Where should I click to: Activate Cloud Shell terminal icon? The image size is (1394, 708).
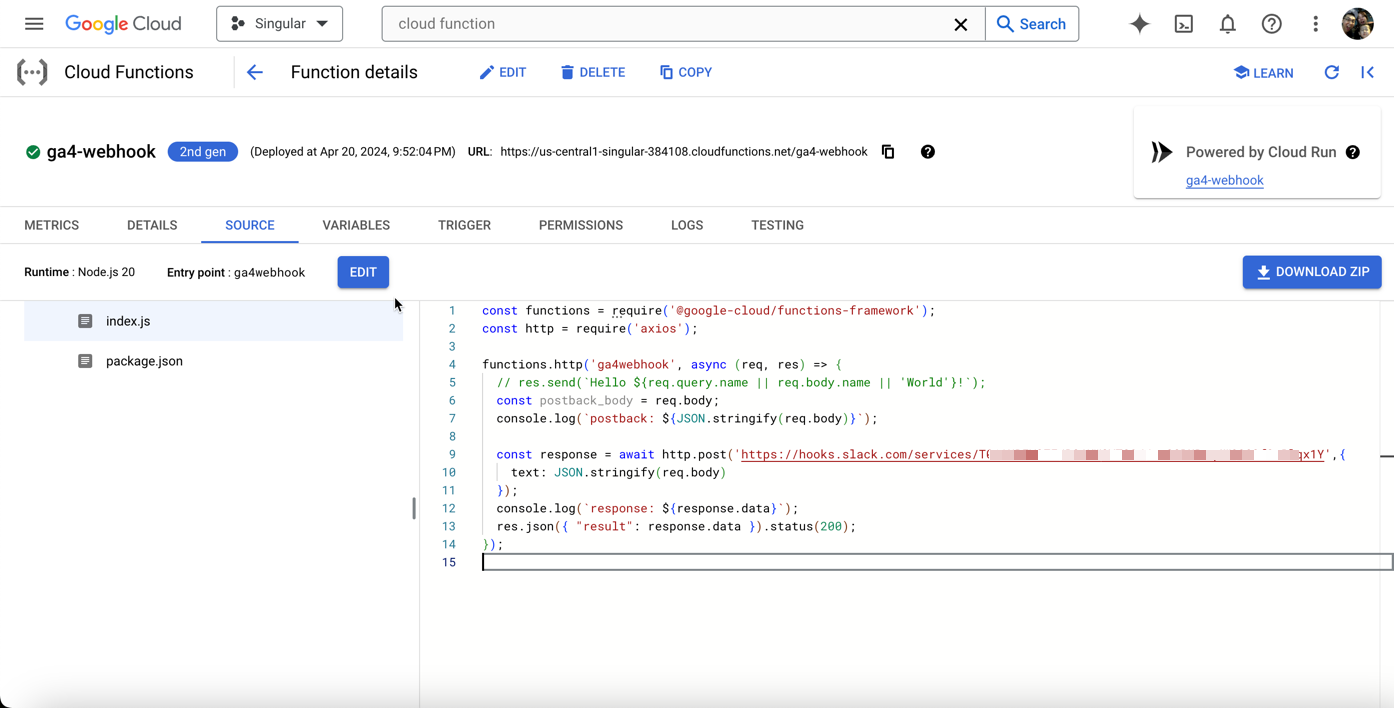point(1184,24)
